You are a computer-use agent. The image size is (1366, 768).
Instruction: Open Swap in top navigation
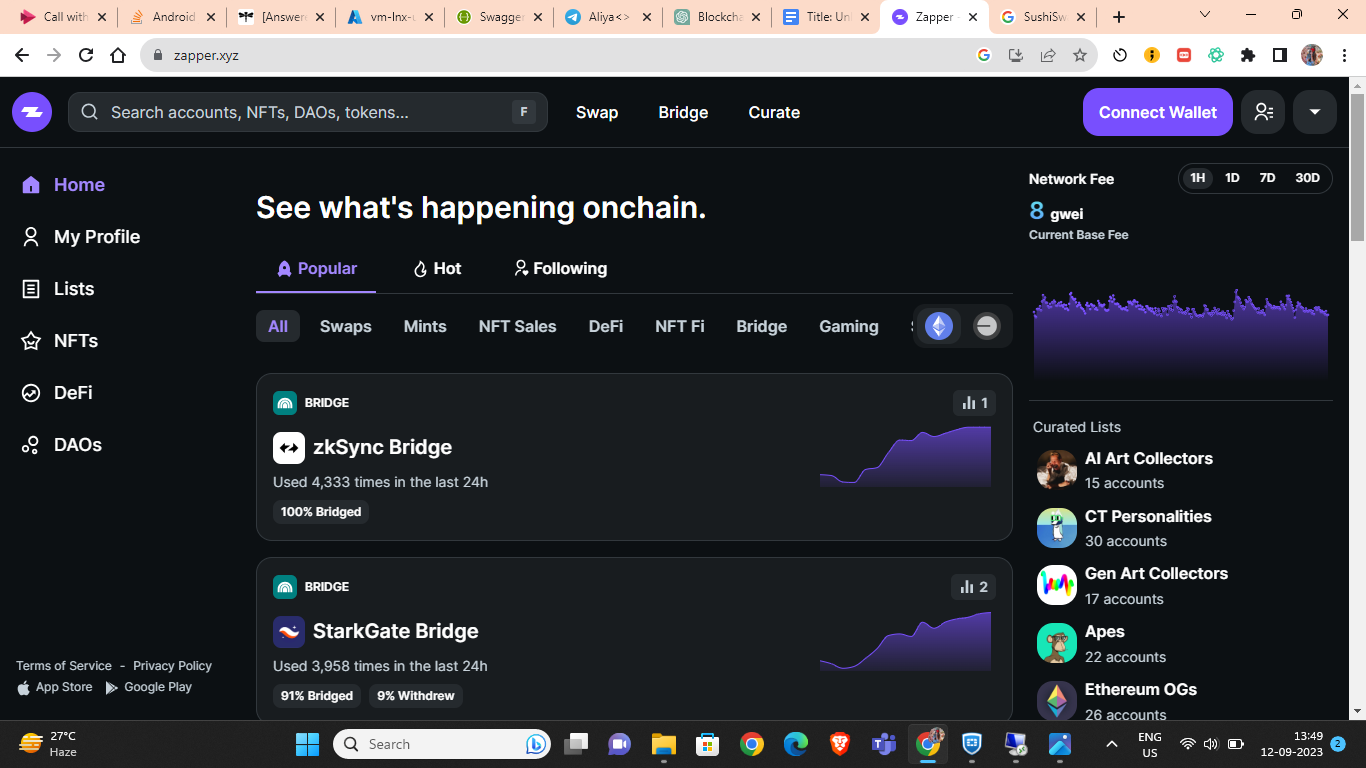pos(597,112)
